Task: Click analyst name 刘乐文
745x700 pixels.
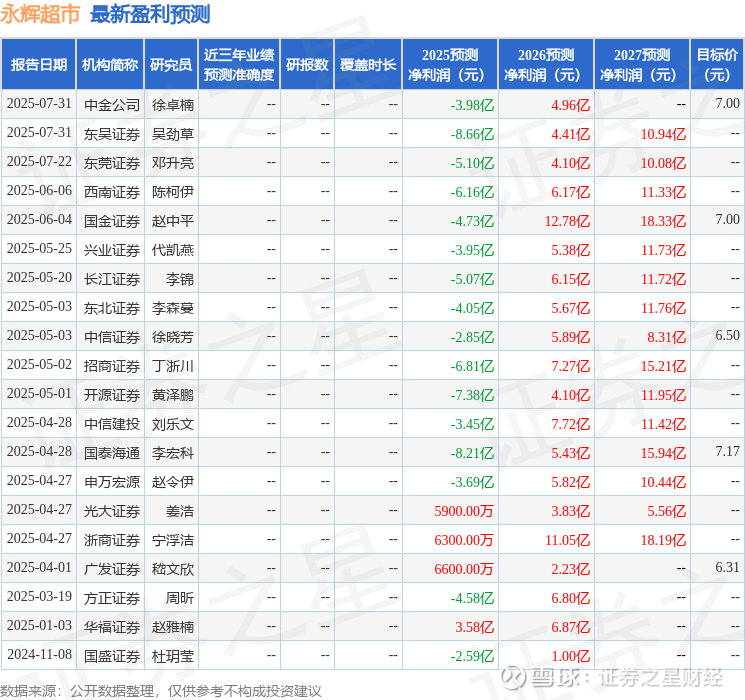Action: tap(173, 424)
